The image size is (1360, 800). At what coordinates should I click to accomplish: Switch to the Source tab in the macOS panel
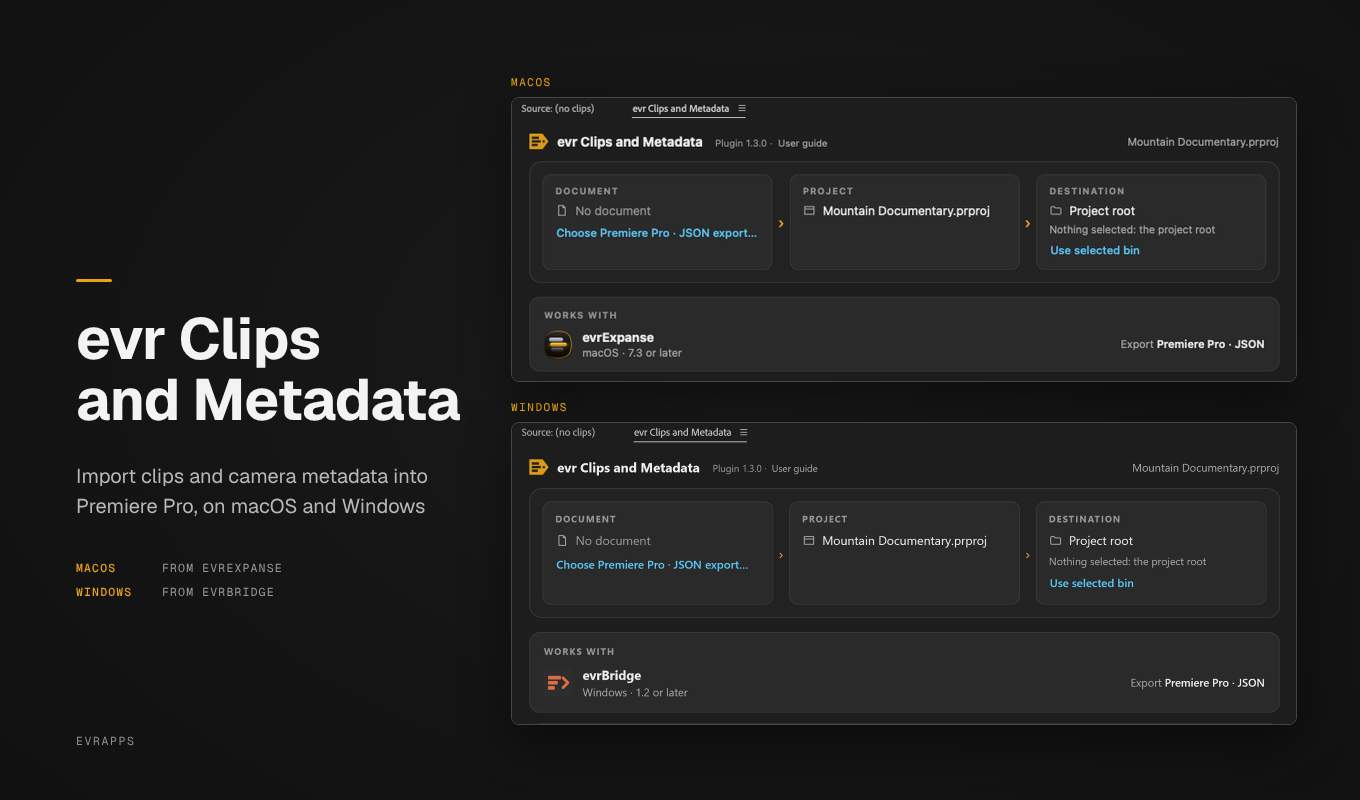[558, 108]
